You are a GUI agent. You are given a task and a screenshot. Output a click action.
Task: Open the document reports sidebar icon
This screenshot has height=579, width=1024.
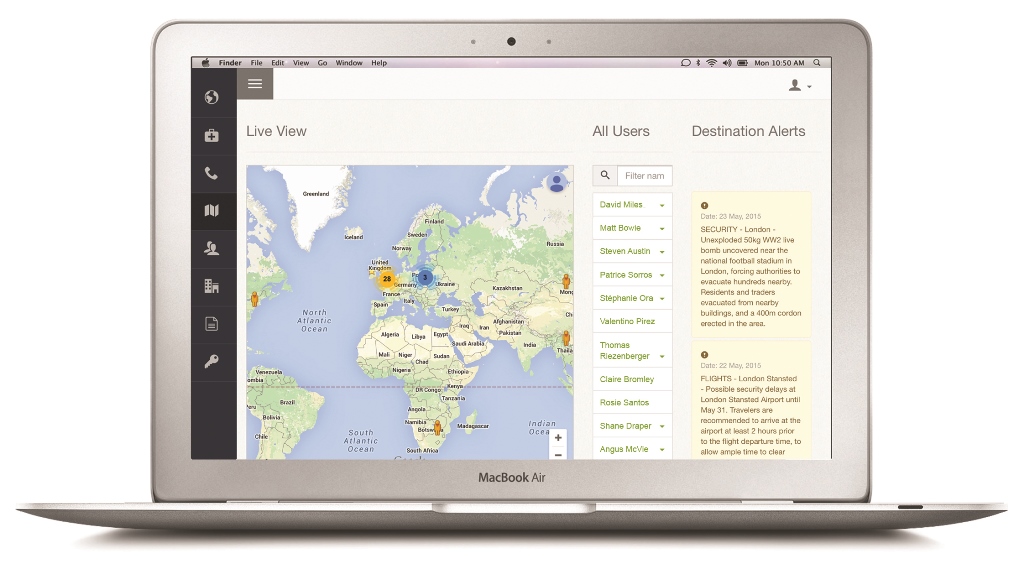pos(211,324)
